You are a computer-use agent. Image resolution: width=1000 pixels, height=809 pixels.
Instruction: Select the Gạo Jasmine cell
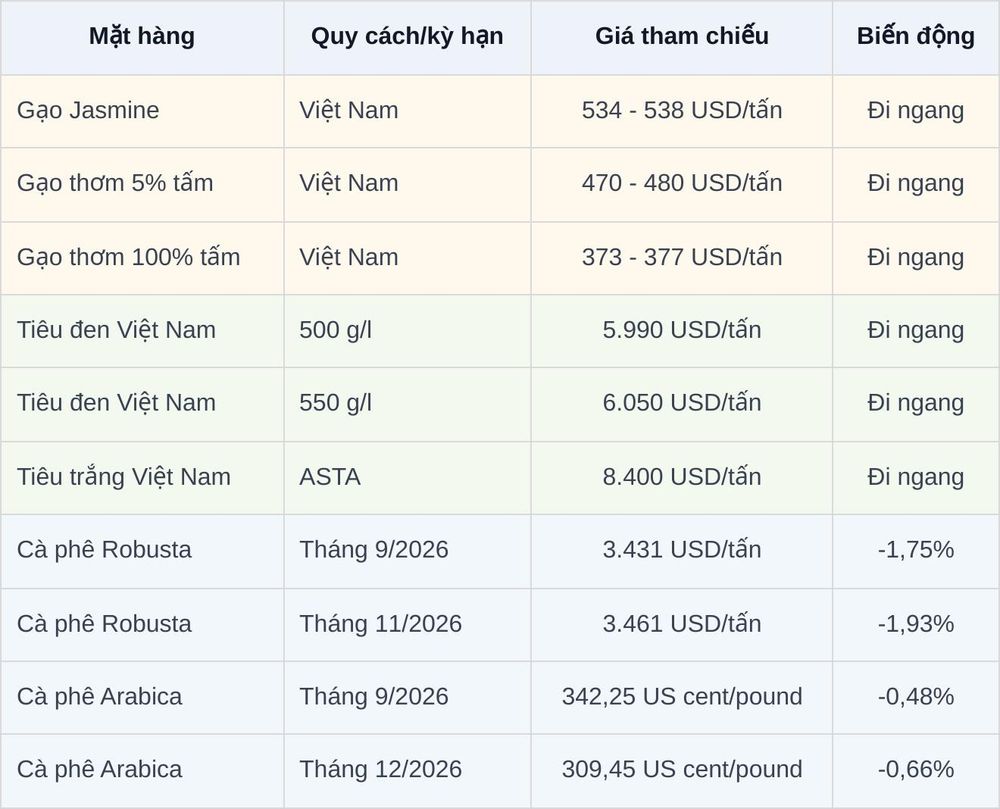pos(142,111)
